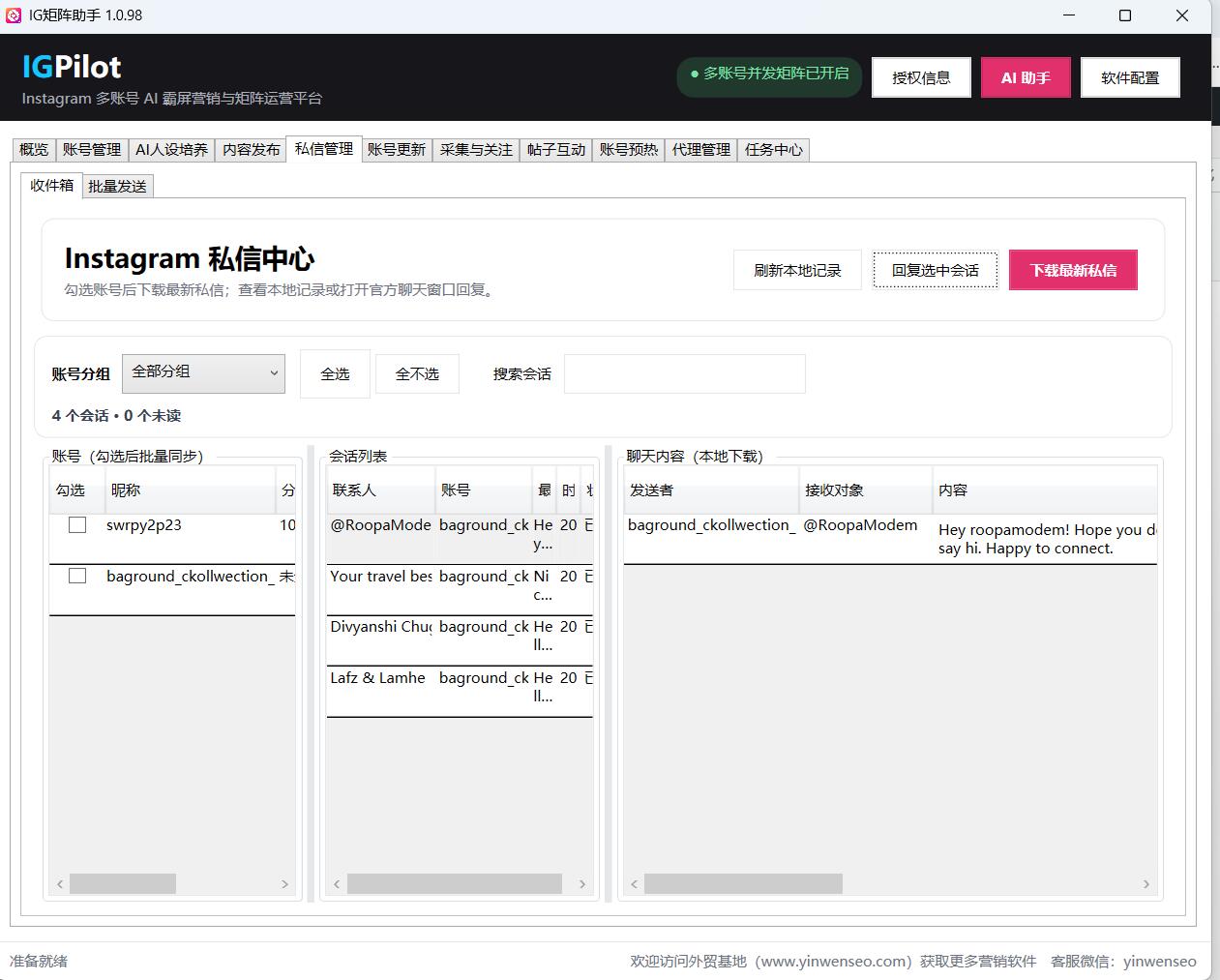The height and width of the screenshot is (980, 1220).
Task: Click the 发送者 column header
Action: (711, 490)
